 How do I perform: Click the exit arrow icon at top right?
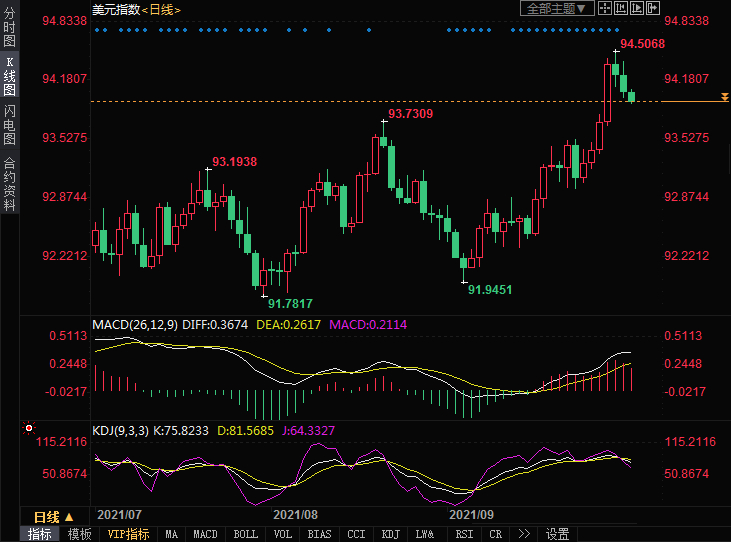tap(653, 8)
